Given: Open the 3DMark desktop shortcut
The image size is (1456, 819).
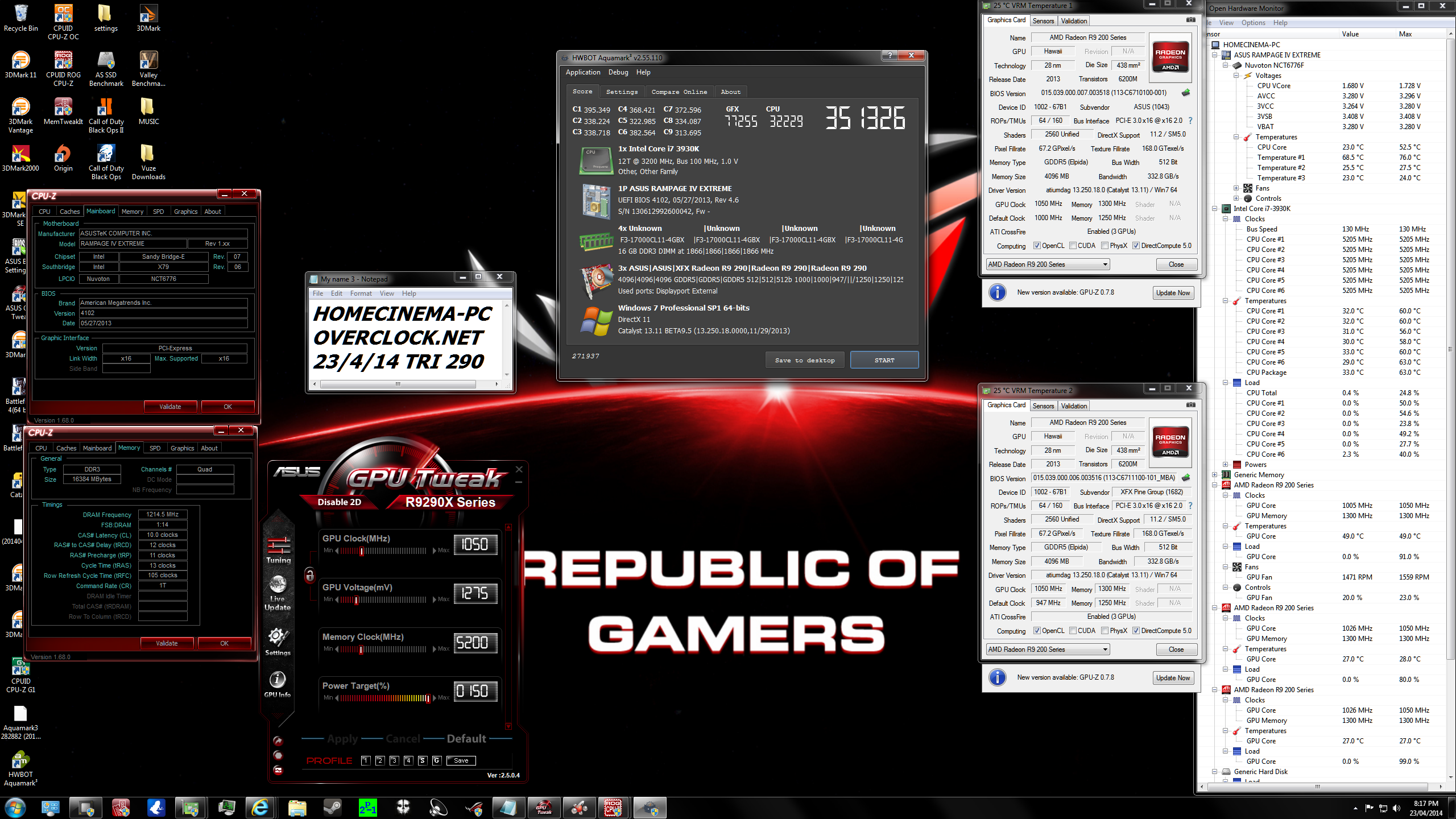Looking at the screenshot, I should 148,18.
